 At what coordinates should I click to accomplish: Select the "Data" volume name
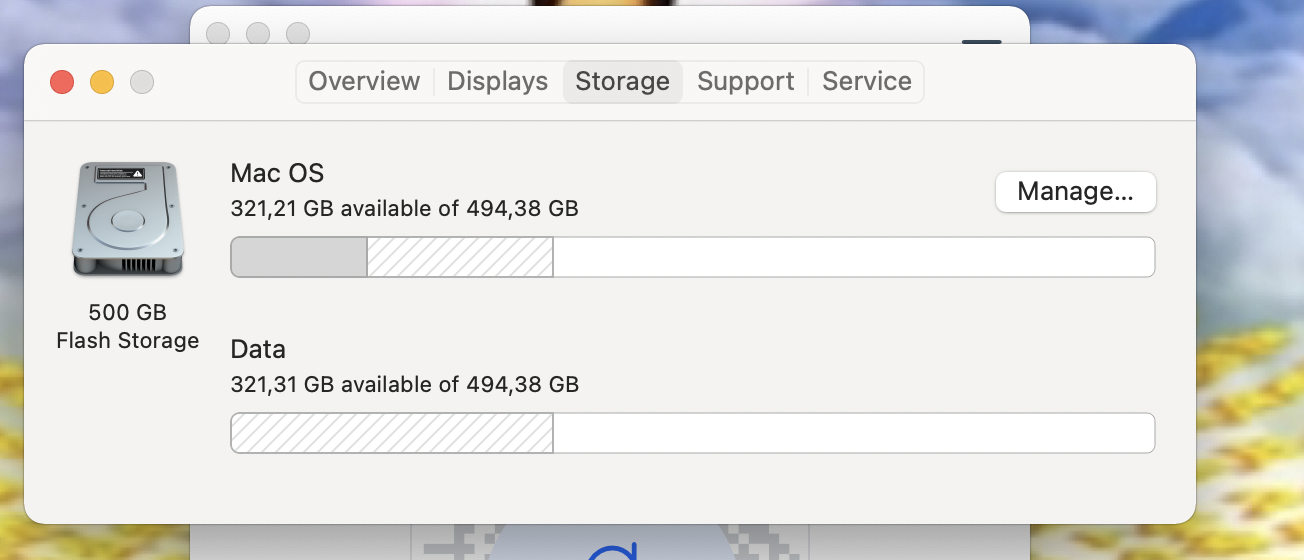coord(258,349)
